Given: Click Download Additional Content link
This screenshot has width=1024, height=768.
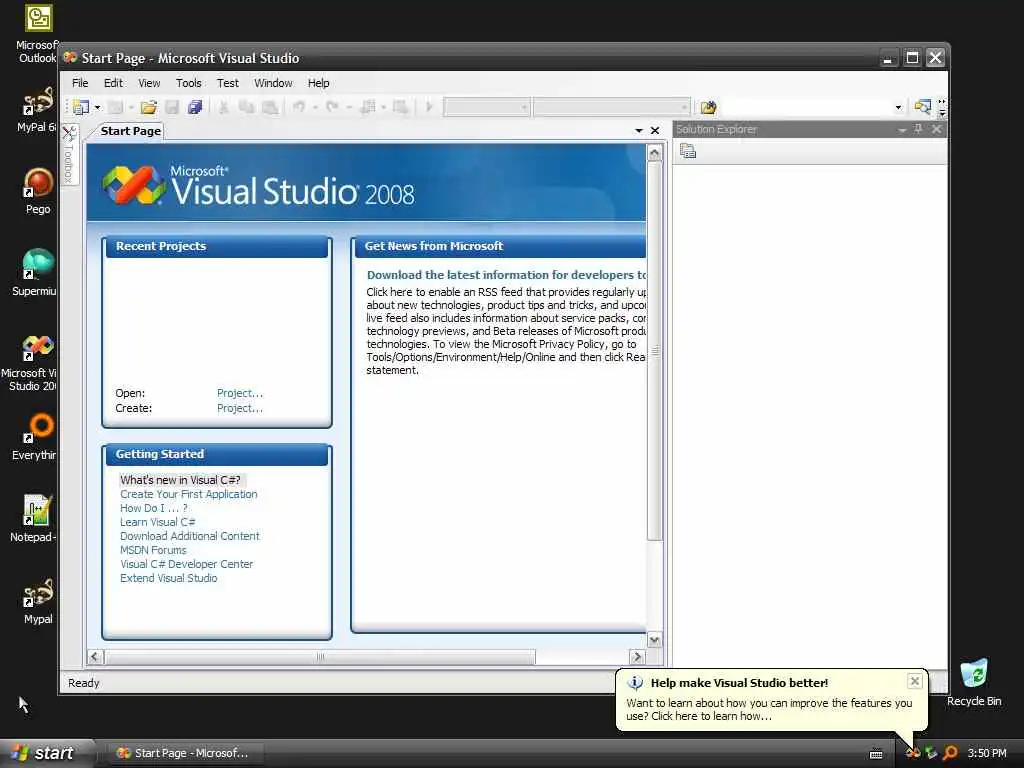Looking at the screenshot, I should click(x=189, y=536).
